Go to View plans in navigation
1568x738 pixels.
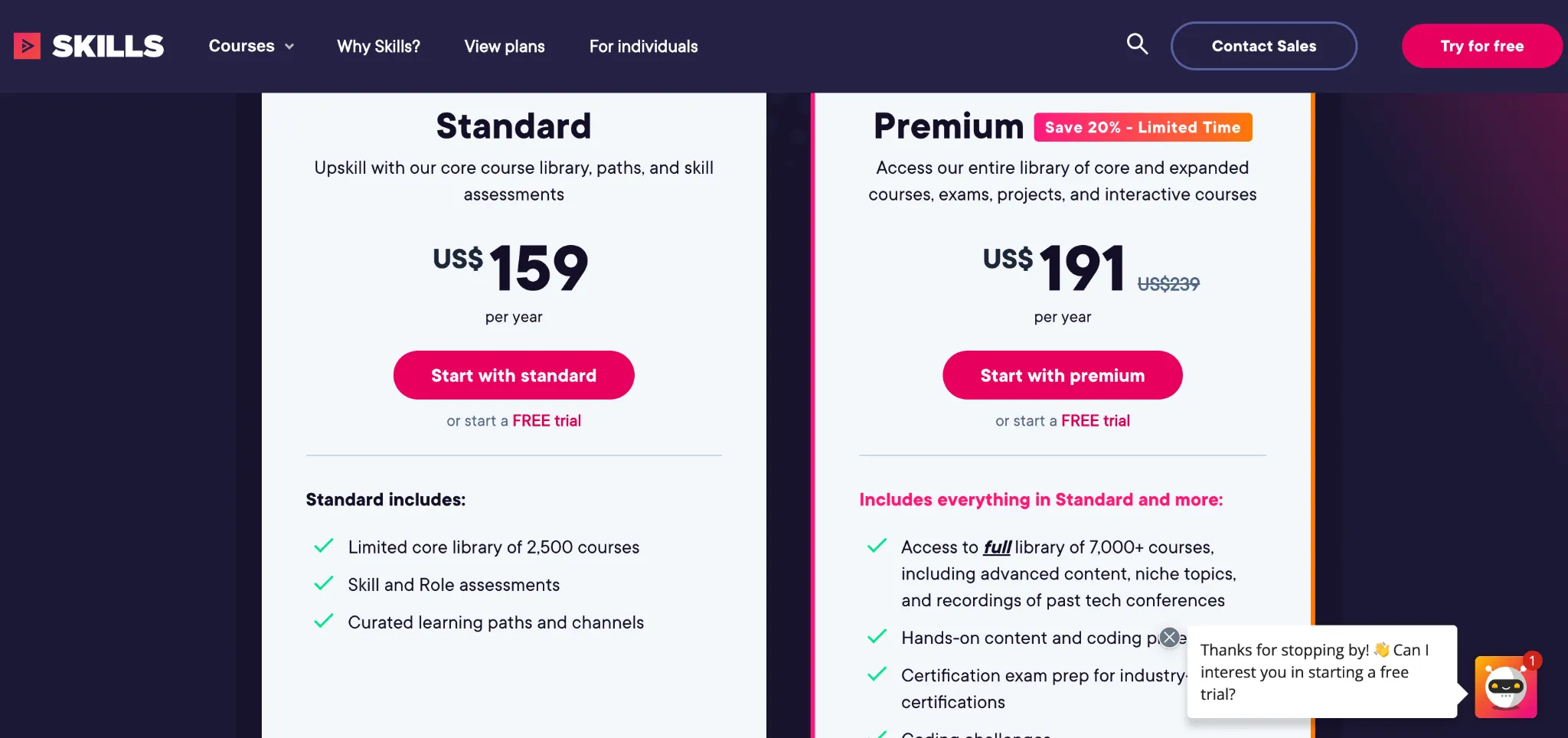[x=505, y=47]
